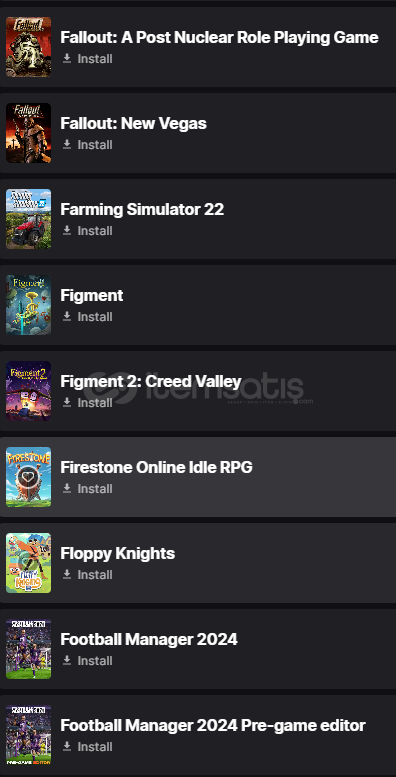Select the Firestone Online Idle RPG cover image

[x=28, y=477]
